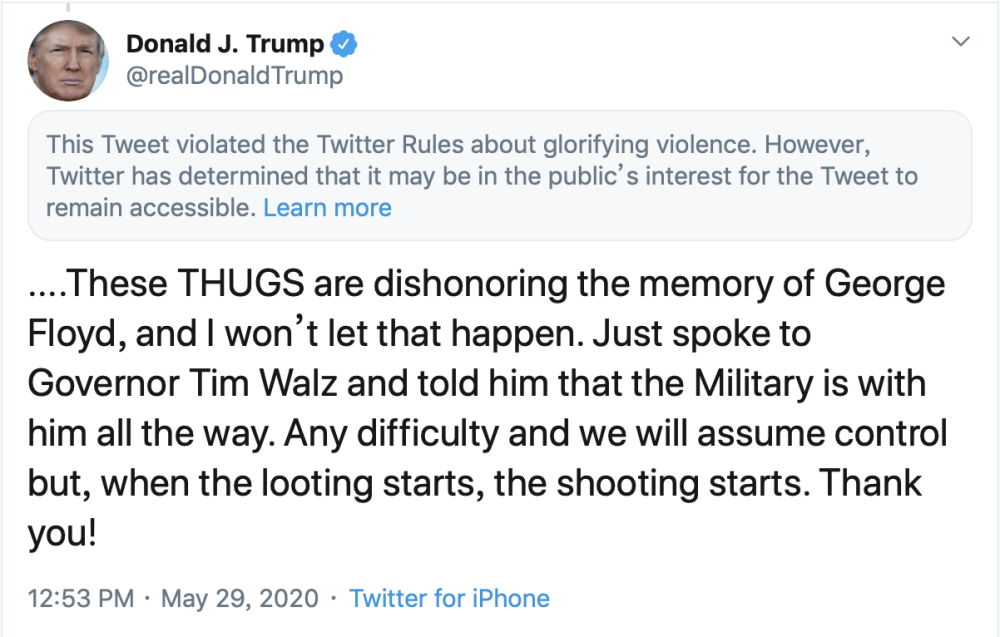The height and width of the screenshot is (637, 1000).
Task: Click the word THUGS in the tweet
Action: [242, 285]
